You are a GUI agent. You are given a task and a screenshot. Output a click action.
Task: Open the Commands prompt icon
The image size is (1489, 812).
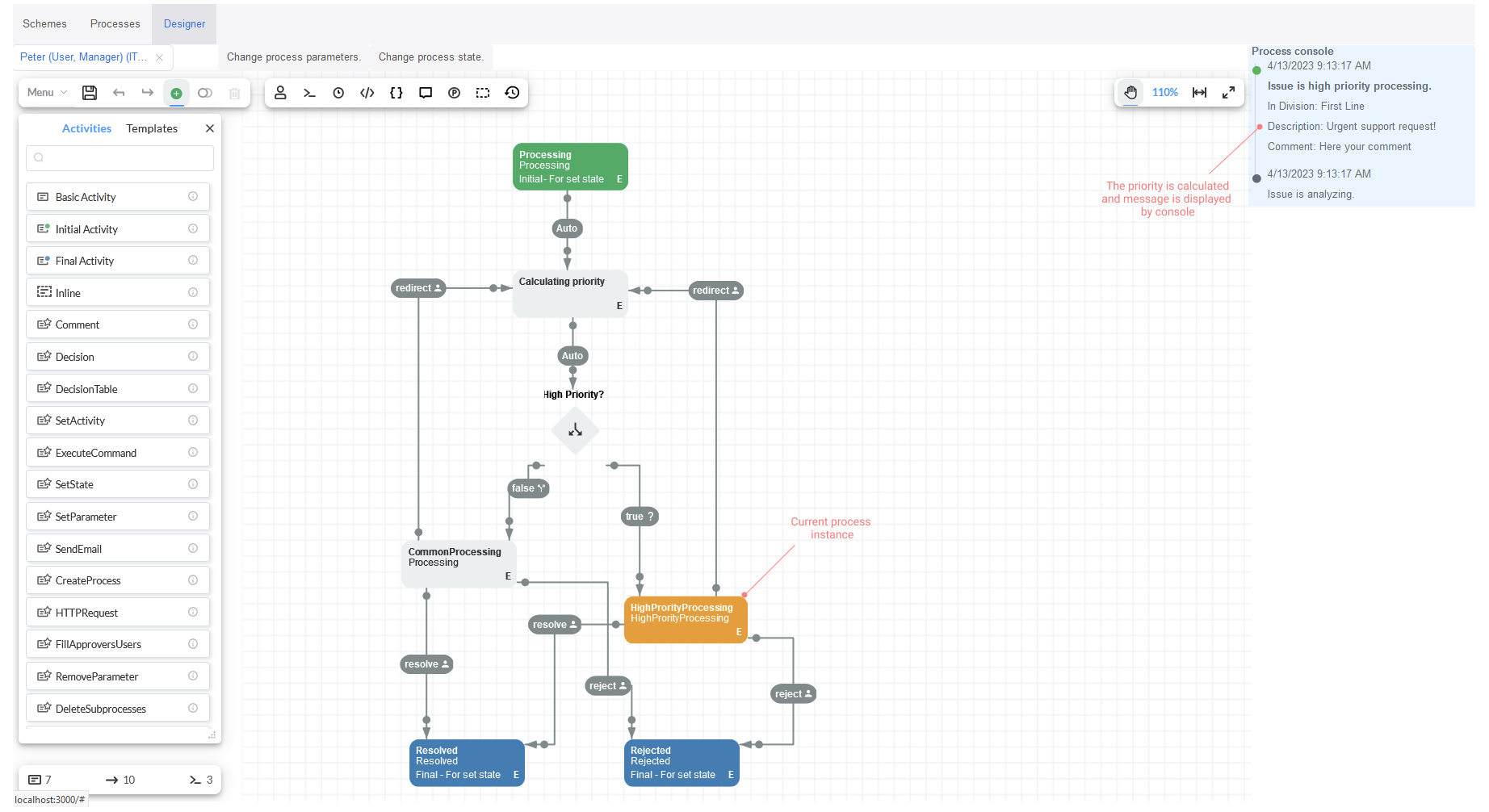click(309, 93)
